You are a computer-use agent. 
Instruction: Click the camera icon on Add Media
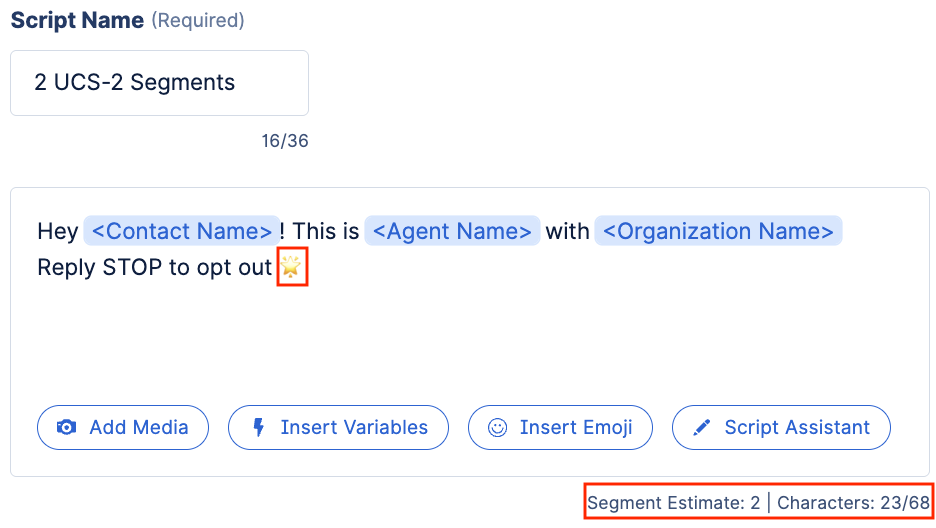coord(66,427)
